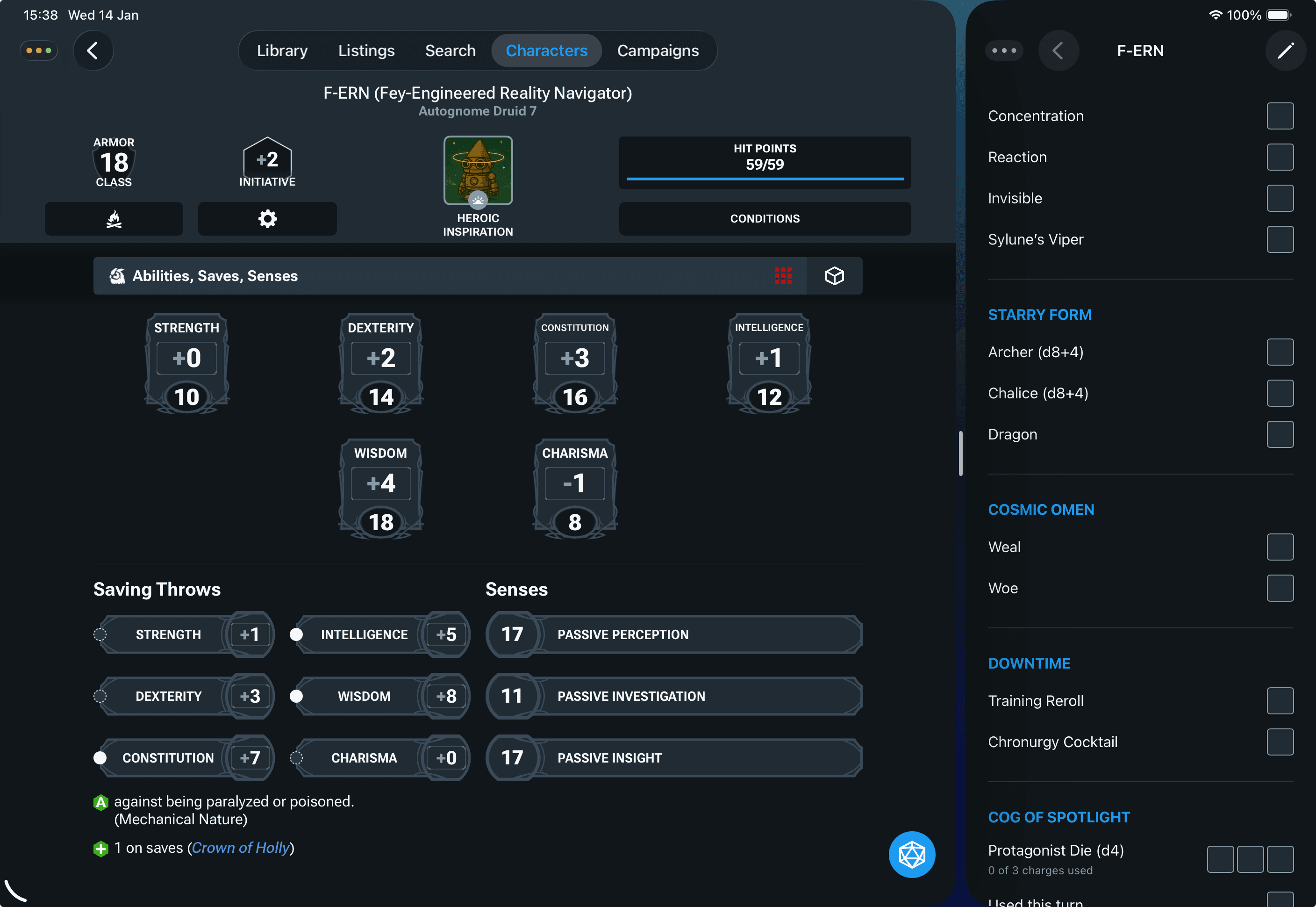The height and width of the screenshot is (907, 1316).
Task: Open the three-dot menu in F-ERN panel
Action: pos(1004,50)
